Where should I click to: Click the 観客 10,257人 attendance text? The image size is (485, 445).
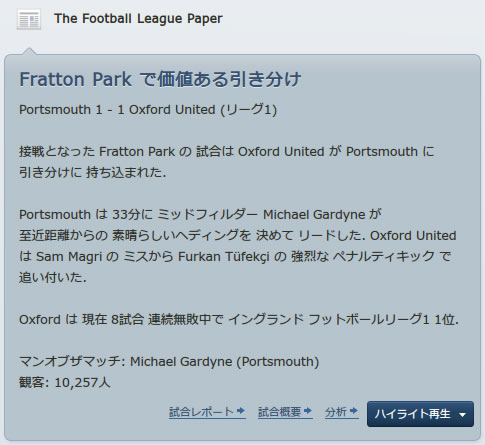(x=65, y=382)
